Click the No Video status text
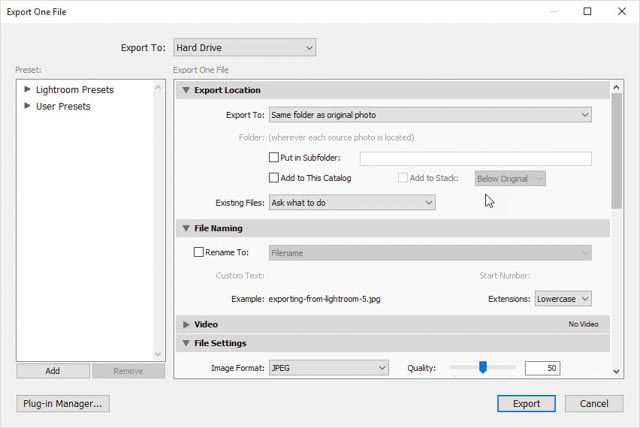The height and width of the screenshot is (428, 640). point(583,324)
